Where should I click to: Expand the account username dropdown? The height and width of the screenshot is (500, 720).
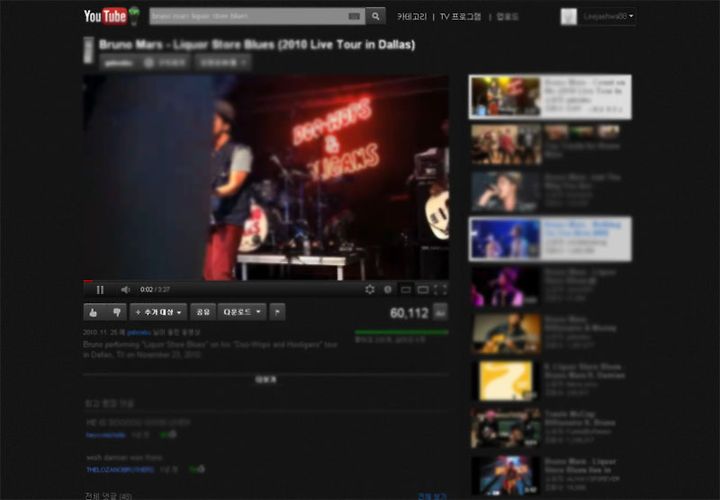(x=608, y=16)
